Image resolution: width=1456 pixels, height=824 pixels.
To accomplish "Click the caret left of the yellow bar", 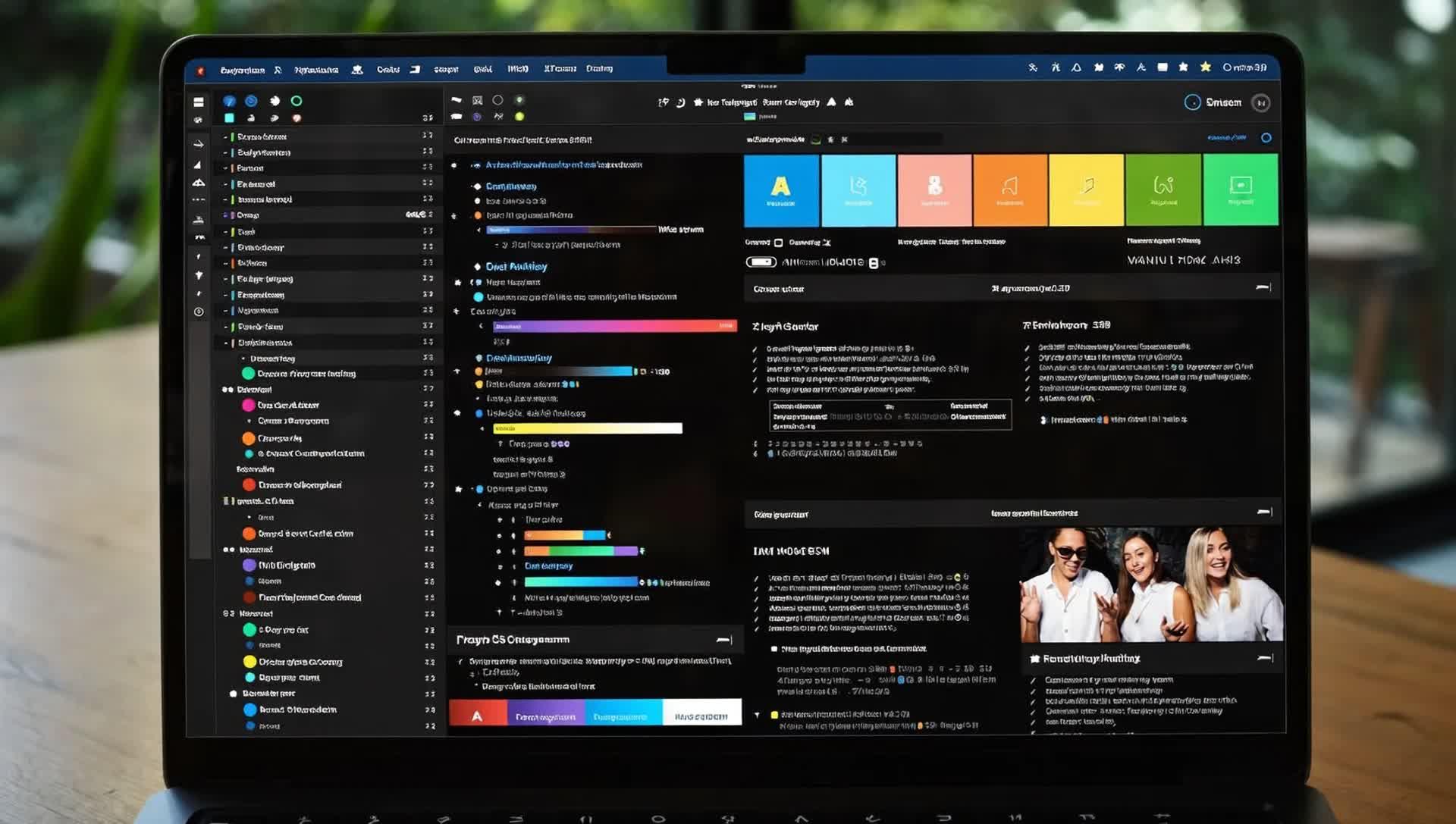I will pos(482,428).
